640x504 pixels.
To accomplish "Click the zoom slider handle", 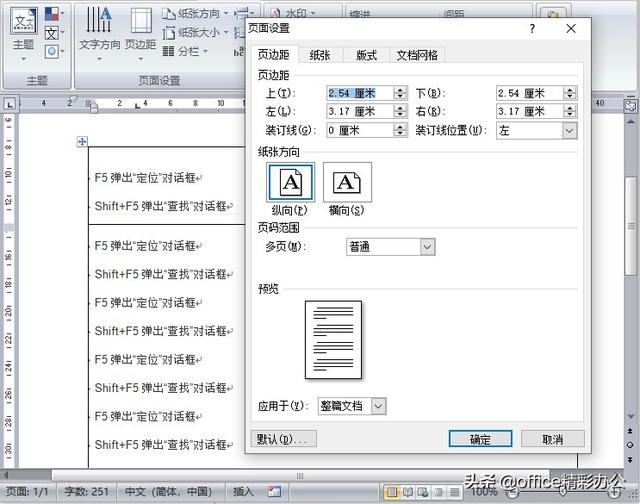I will (564, 493).
